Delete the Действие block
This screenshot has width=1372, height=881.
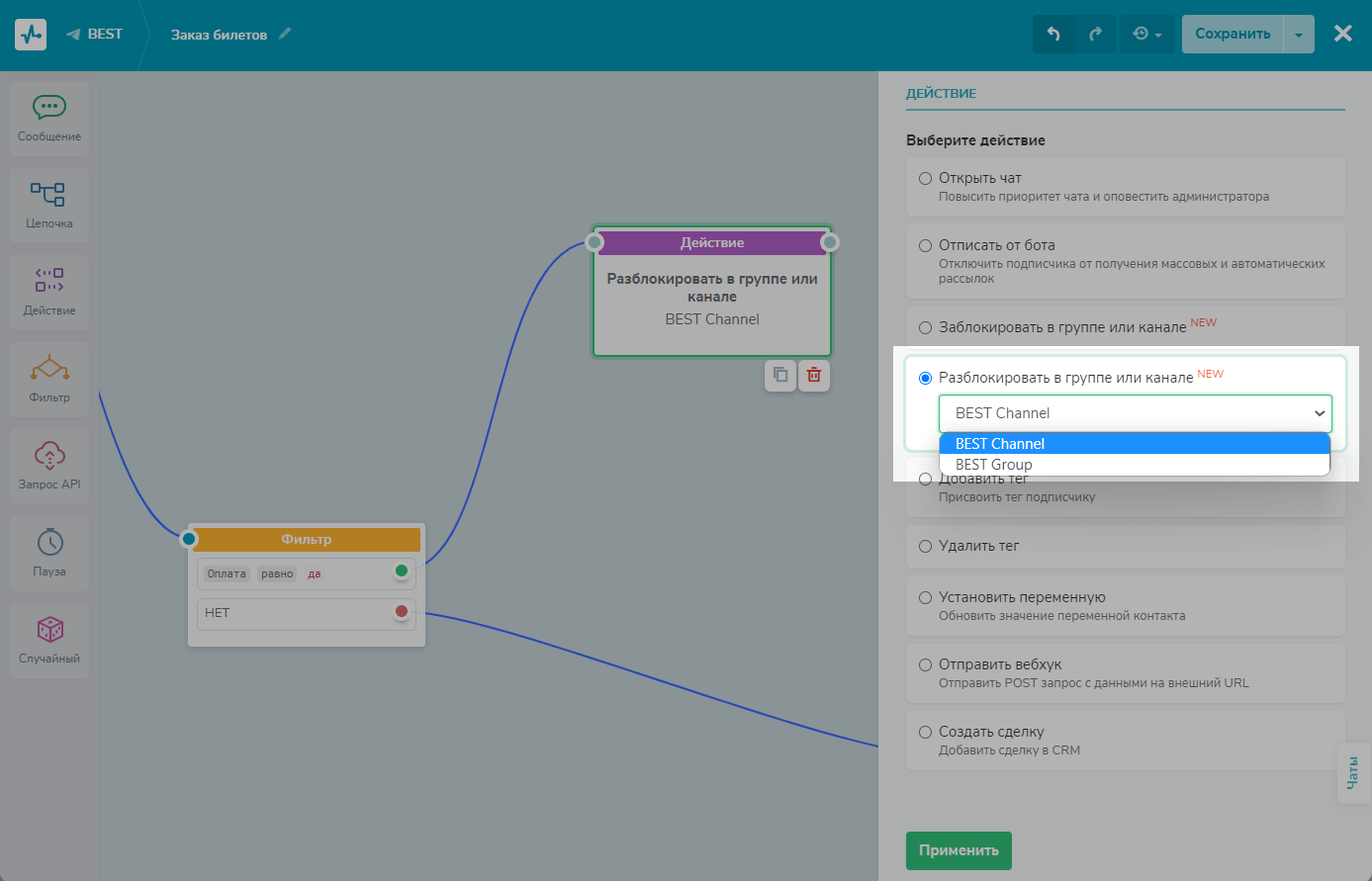(814, 375)
